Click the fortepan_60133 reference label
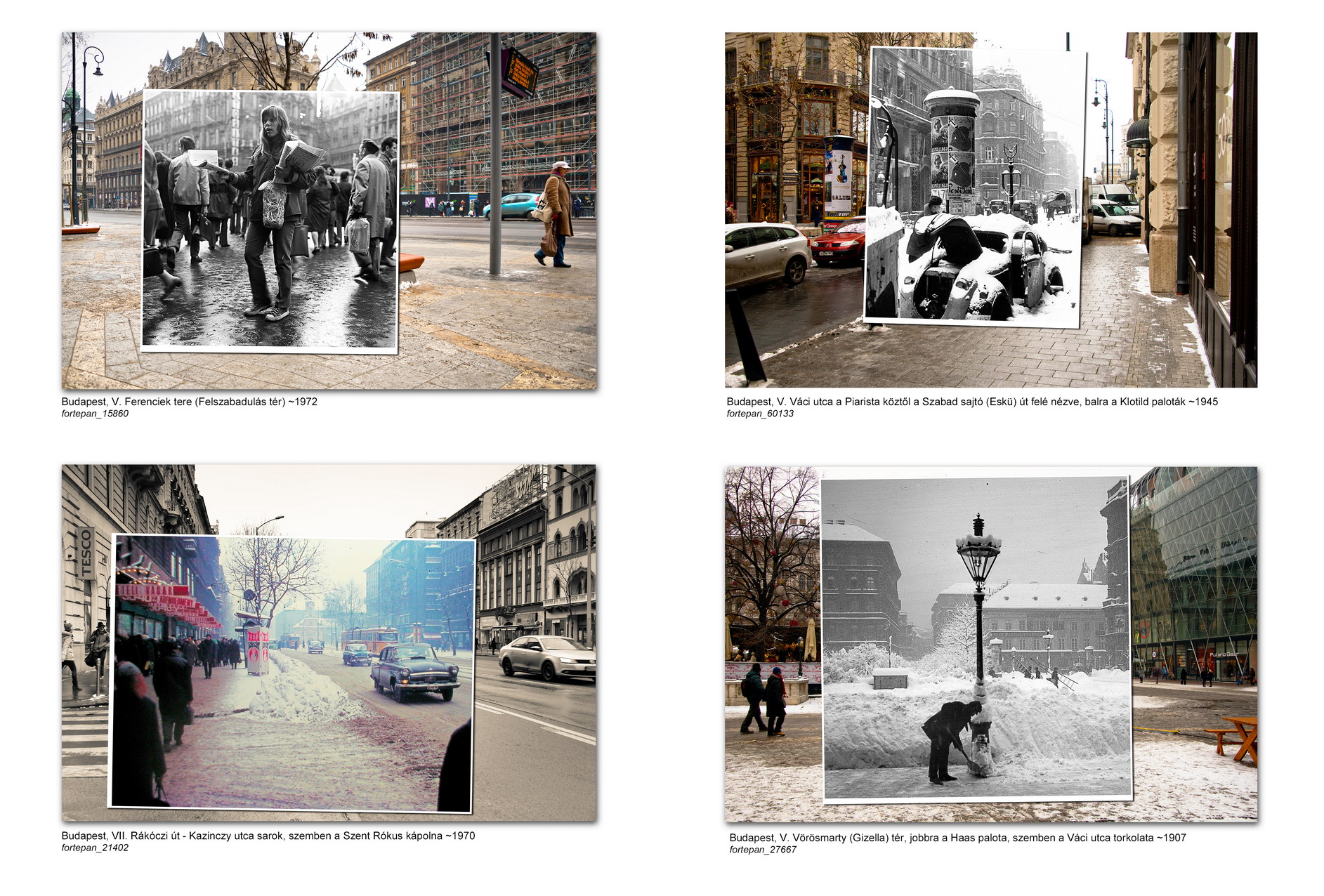Screen dimensions: 1324x896 click(760, 414)
